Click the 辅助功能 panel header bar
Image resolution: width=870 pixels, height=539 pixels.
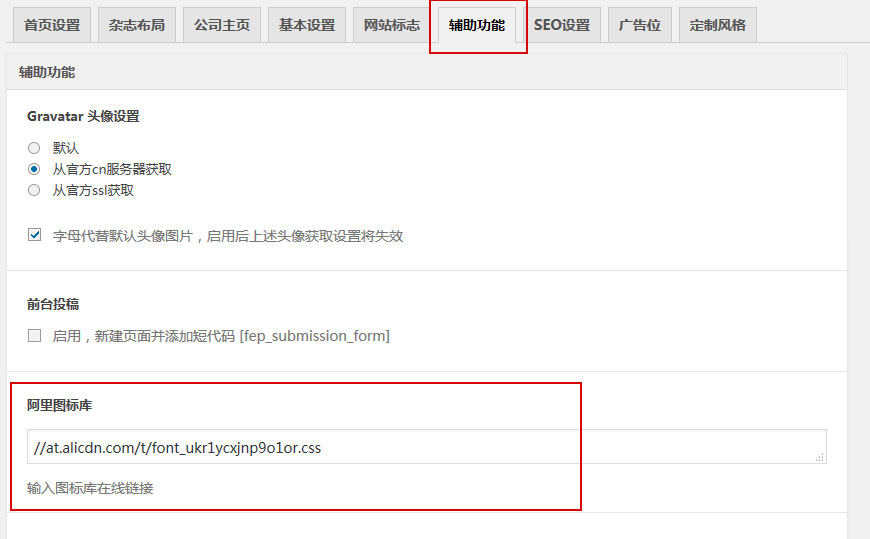click(427, 72)
